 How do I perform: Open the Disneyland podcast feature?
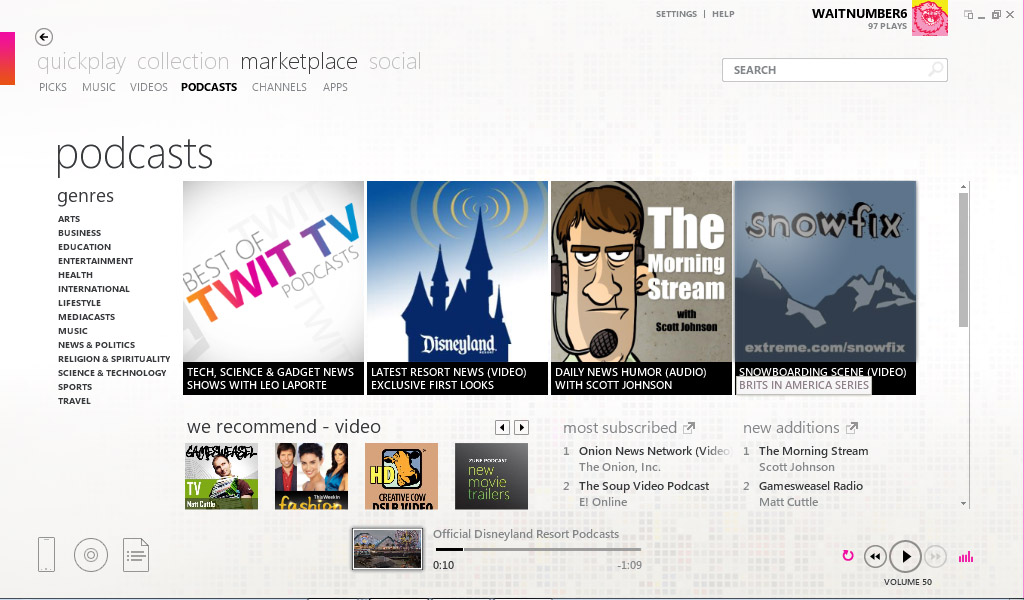pyautogui.click(x=457, y=288)
